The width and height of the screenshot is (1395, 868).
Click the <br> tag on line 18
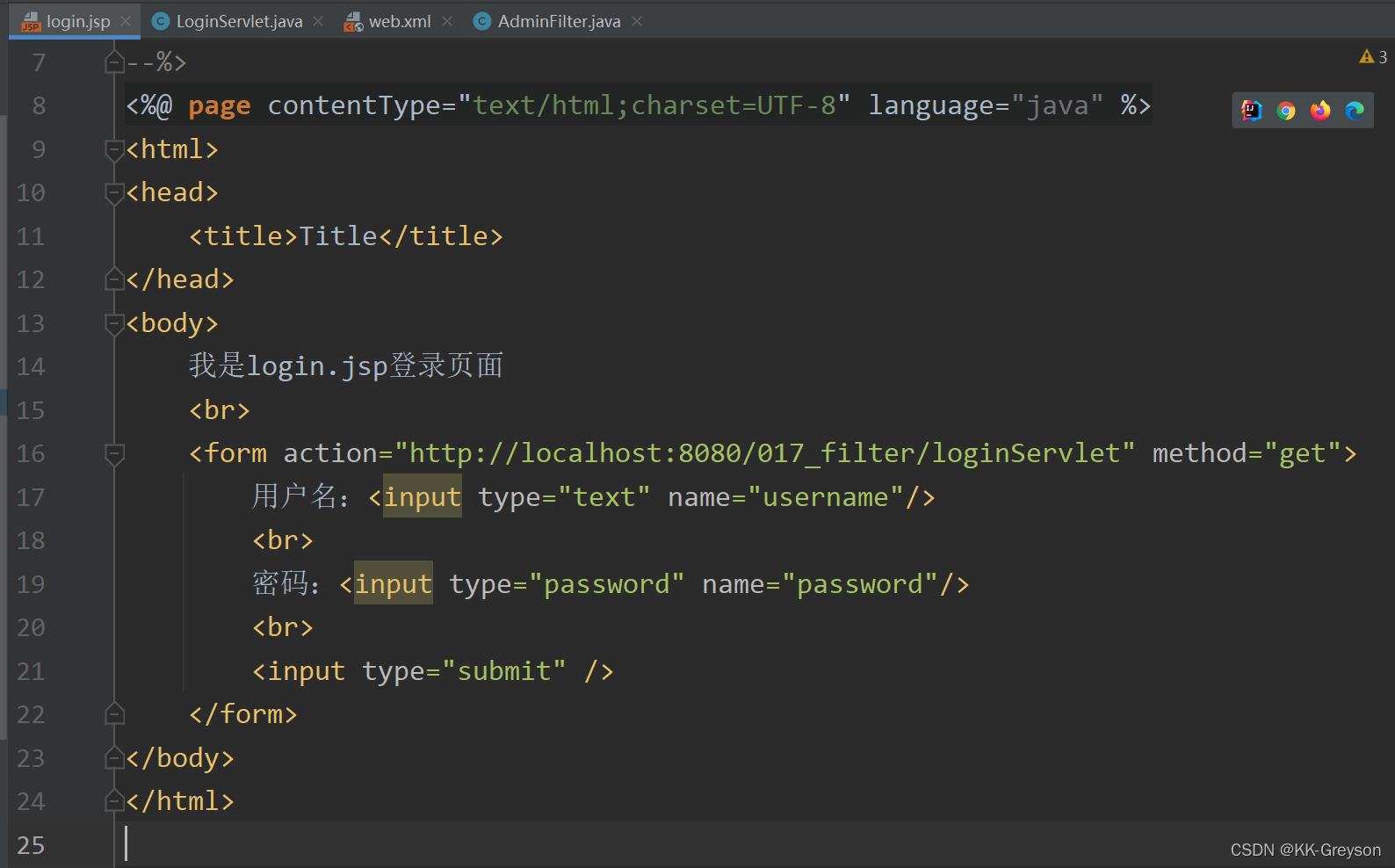tap(283, 540)
